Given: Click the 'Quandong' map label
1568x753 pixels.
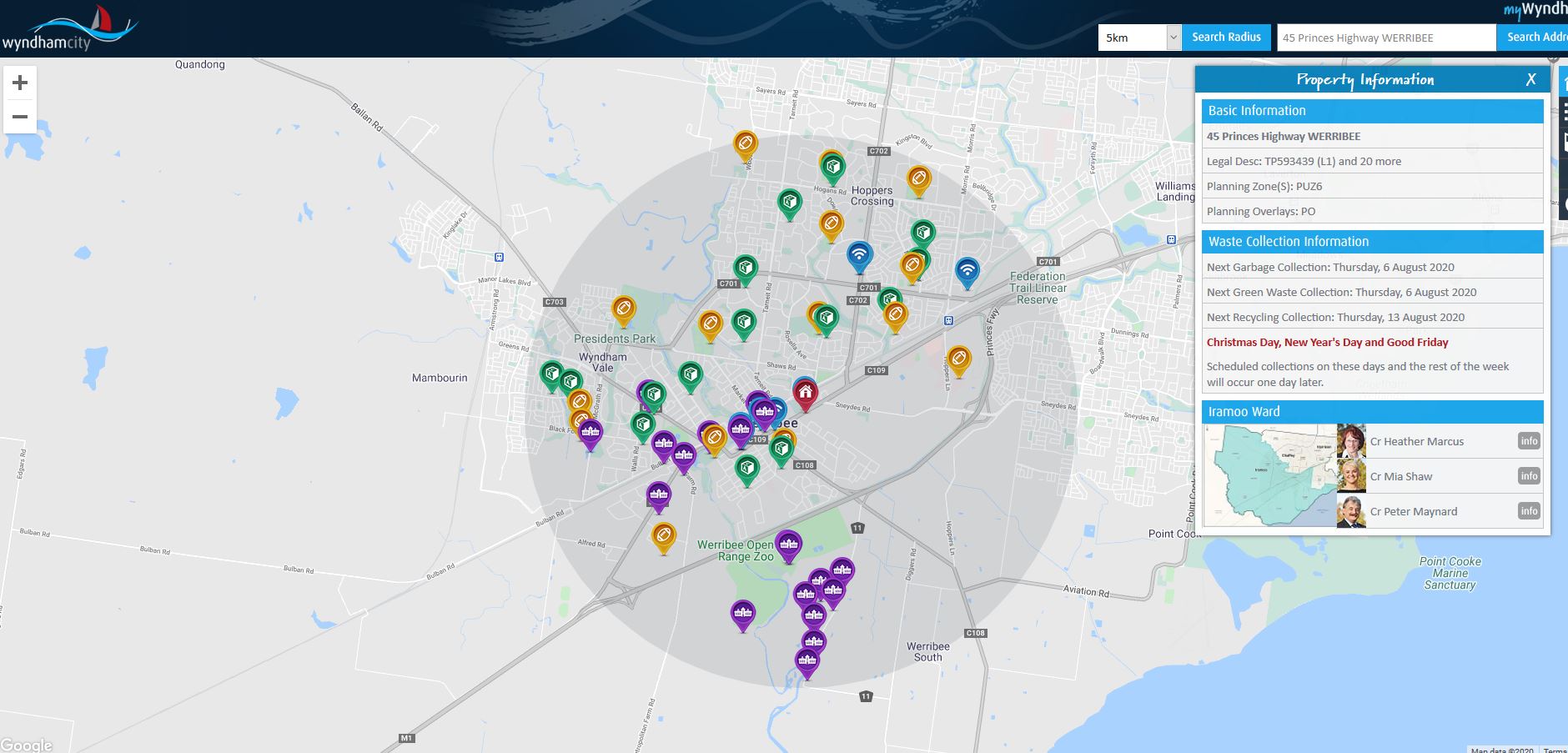Looking at the screenshot, I should tap(200, 64).
